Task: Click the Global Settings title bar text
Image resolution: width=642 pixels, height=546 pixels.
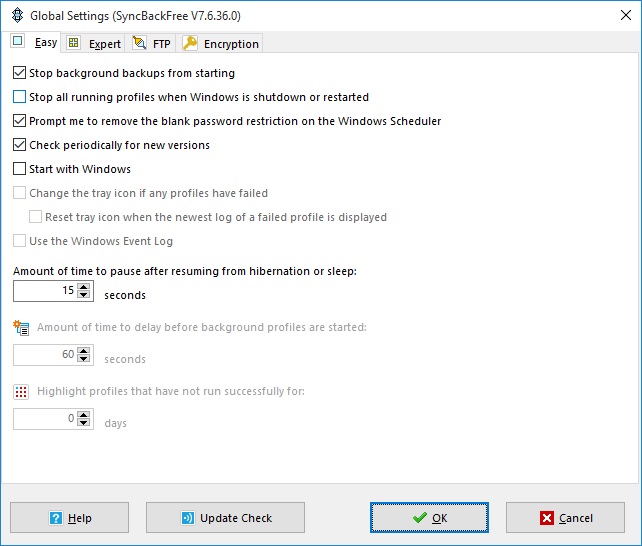Action: [136, 16]
